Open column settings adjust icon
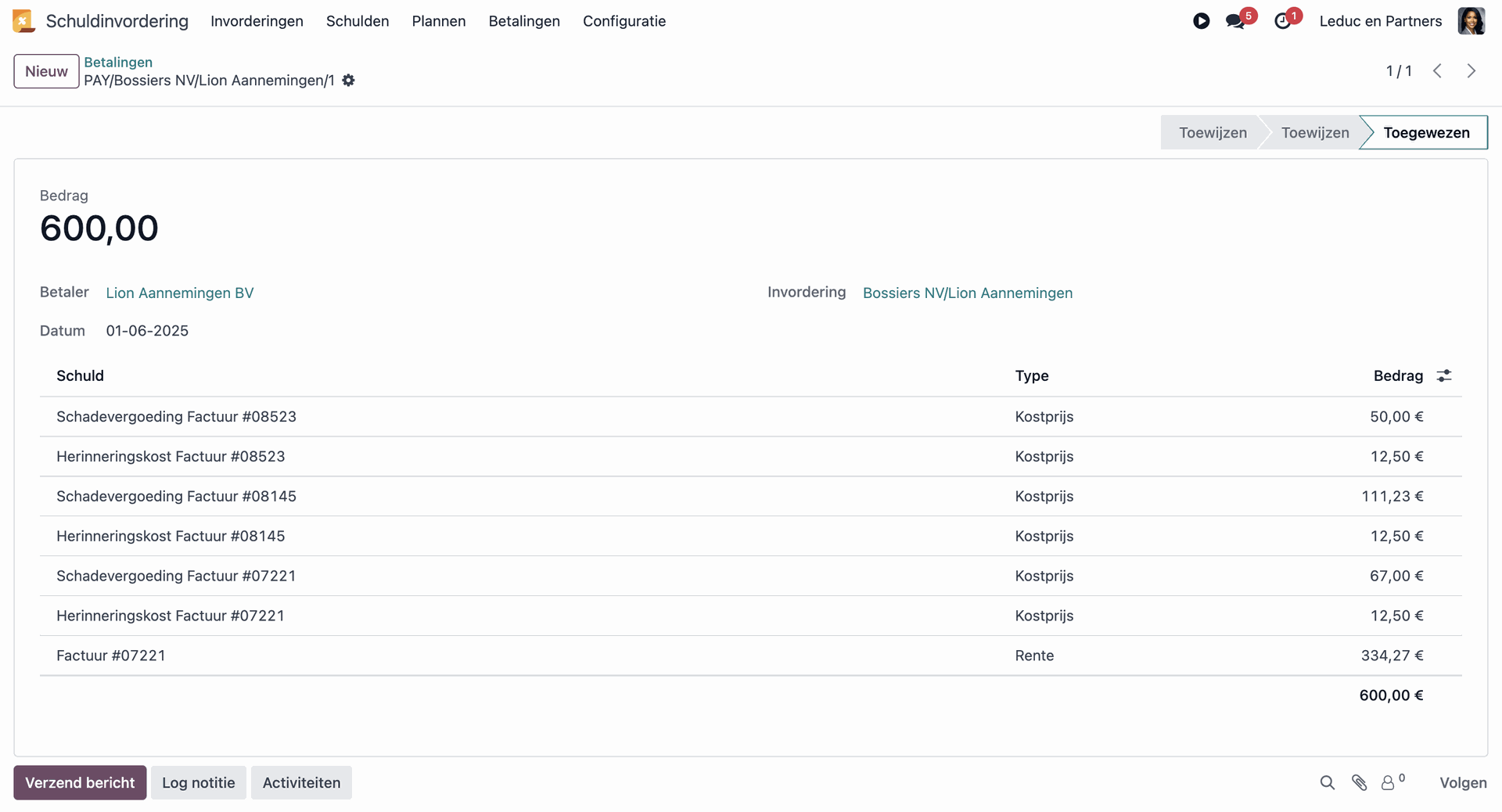Screen dimensions: 1502x812 click(x=1444, y=376)
